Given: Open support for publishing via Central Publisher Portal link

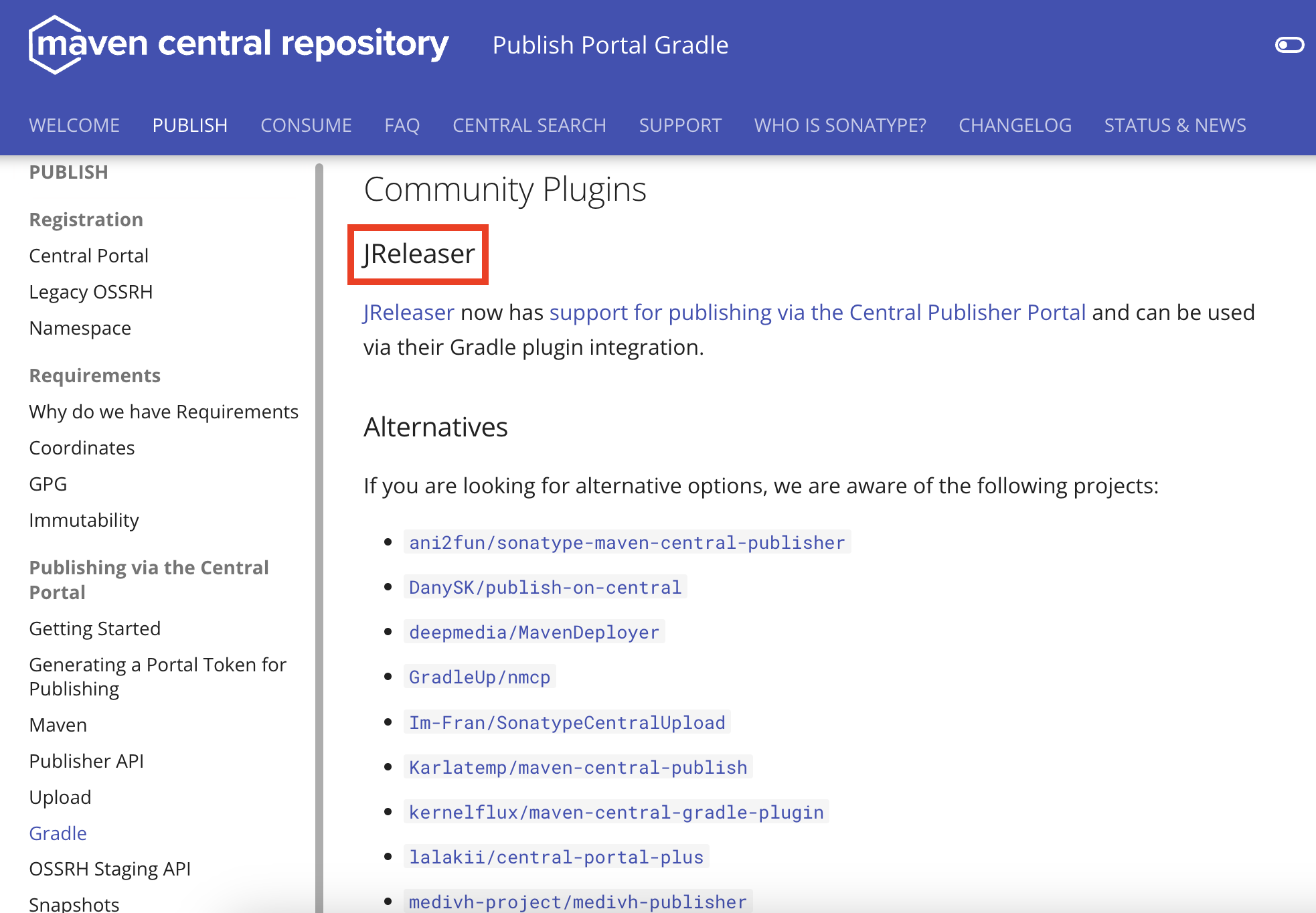Looking at the screenshot, I should tap(817, 313).
